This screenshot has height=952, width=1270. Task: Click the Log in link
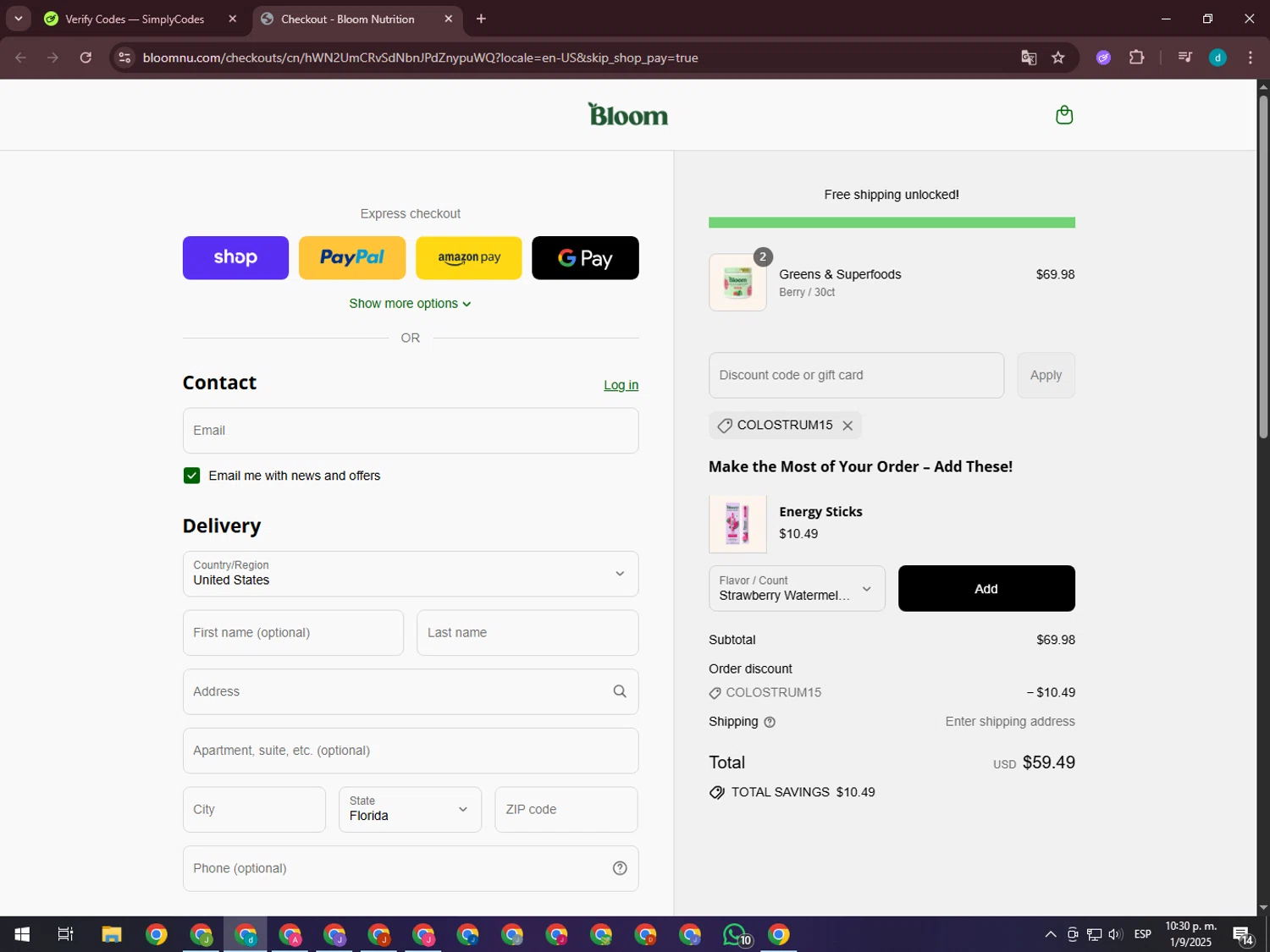621,385
